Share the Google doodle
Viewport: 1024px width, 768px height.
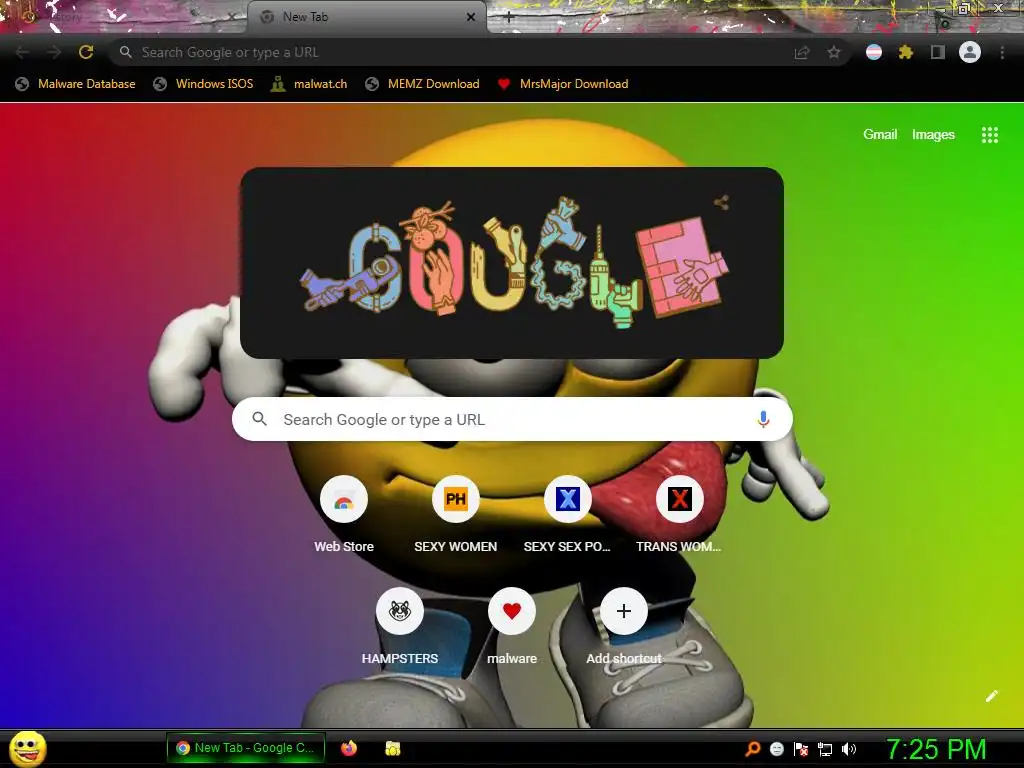(721, 202)
